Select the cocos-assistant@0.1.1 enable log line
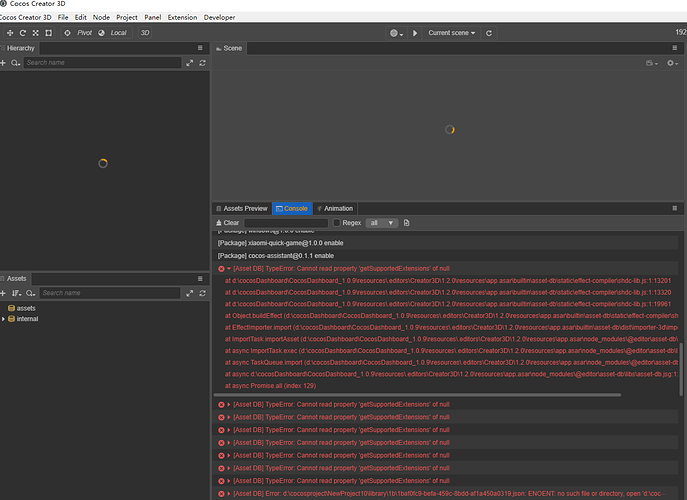Screen dimensions: 687x500 tap(446, 255)
